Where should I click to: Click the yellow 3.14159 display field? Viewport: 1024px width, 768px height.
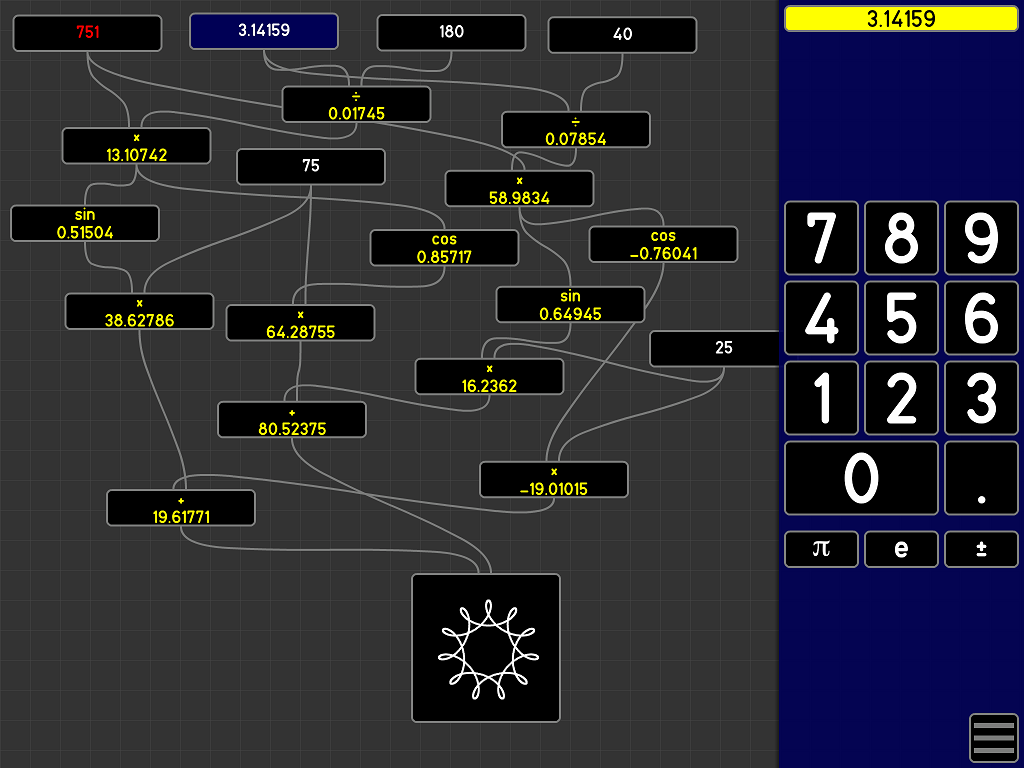[901, 18]
